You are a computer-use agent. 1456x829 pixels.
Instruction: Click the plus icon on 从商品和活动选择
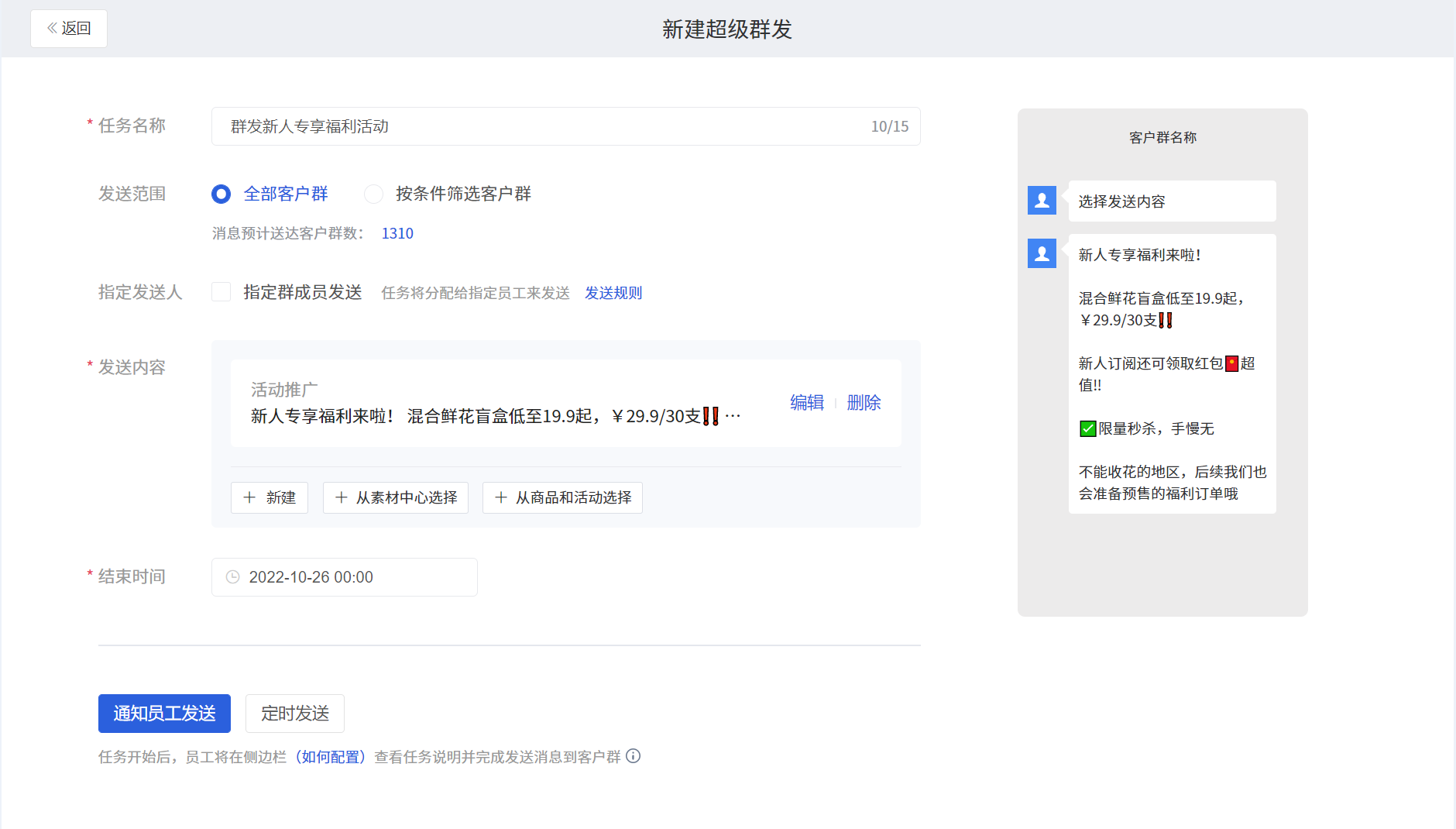(501, 497)
